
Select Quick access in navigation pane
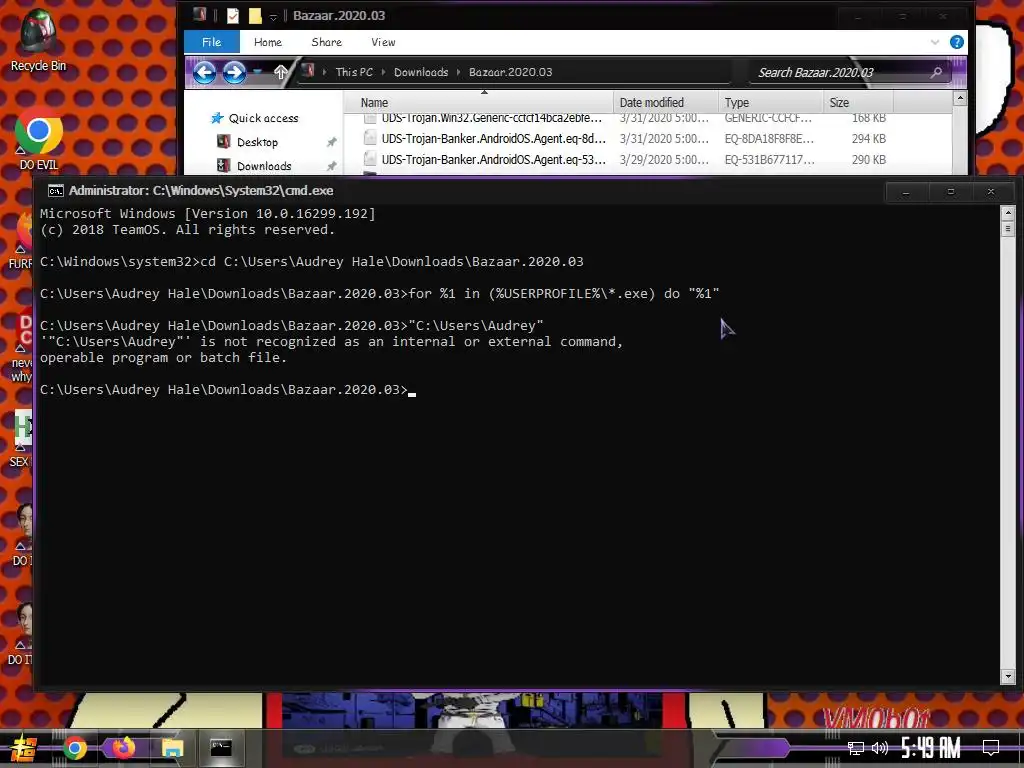click(x=255, y=118)
